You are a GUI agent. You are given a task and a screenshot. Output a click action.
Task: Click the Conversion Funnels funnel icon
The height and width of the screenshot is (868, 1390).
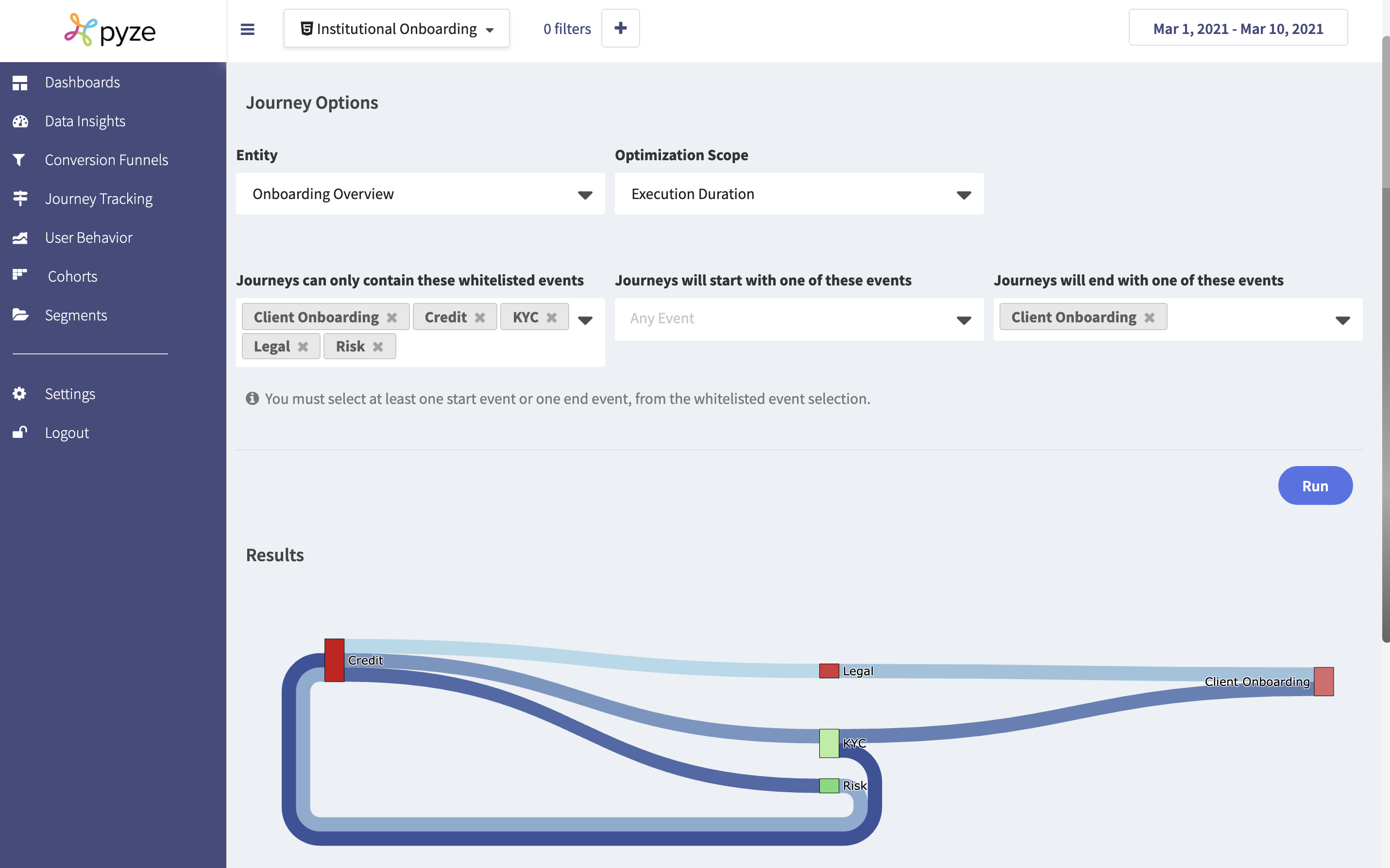pyautogui.click(x=19, y=160)
